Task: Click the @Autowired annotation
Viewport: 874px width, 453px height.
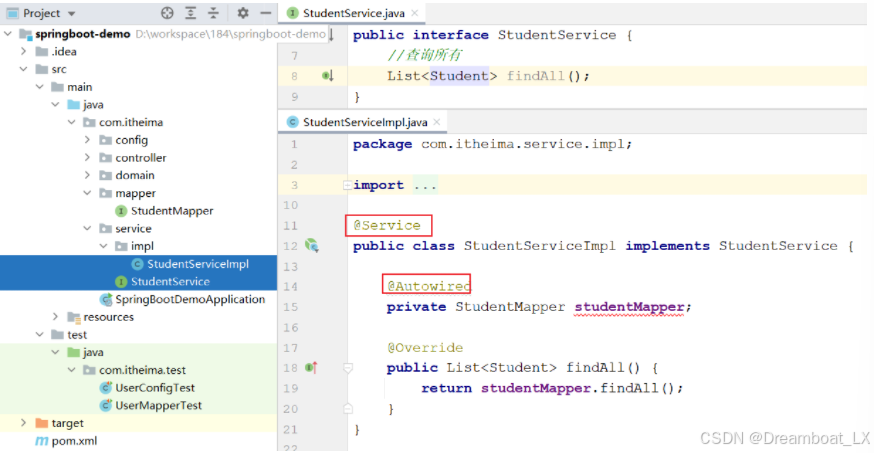Action: coord(429,286)
